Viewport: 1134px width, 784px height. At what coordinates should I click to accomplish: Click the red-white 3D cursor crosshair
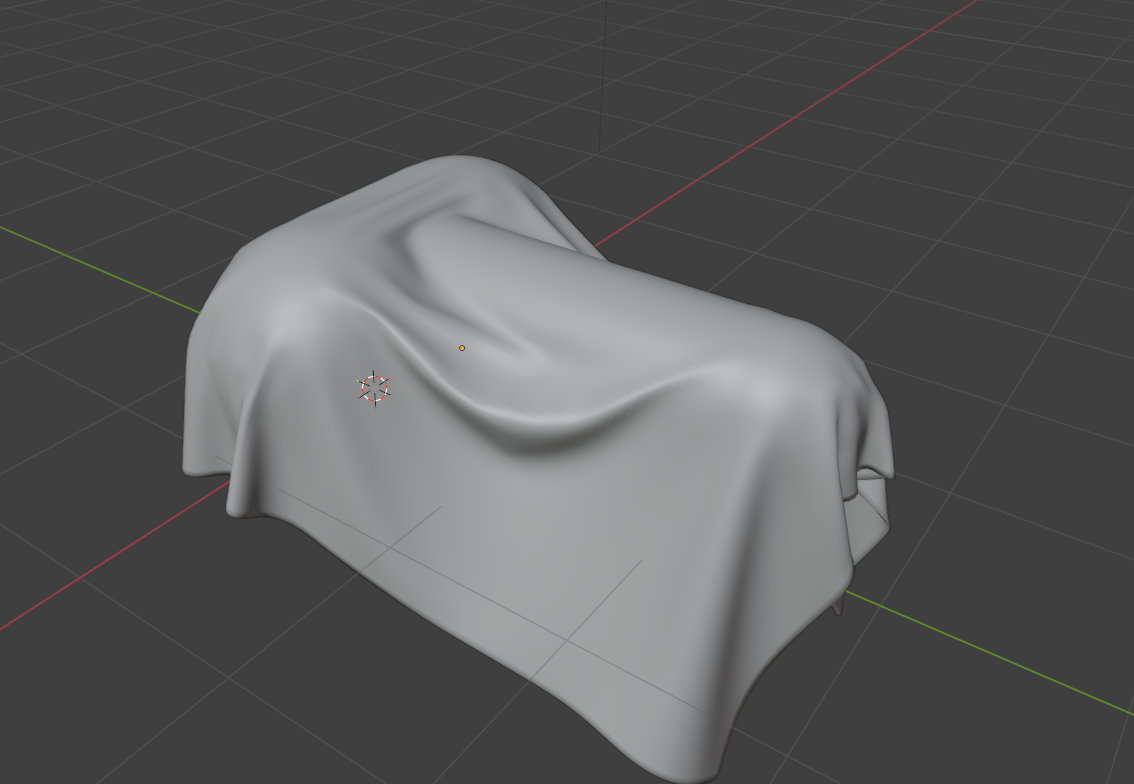click(x=374, y=388)
